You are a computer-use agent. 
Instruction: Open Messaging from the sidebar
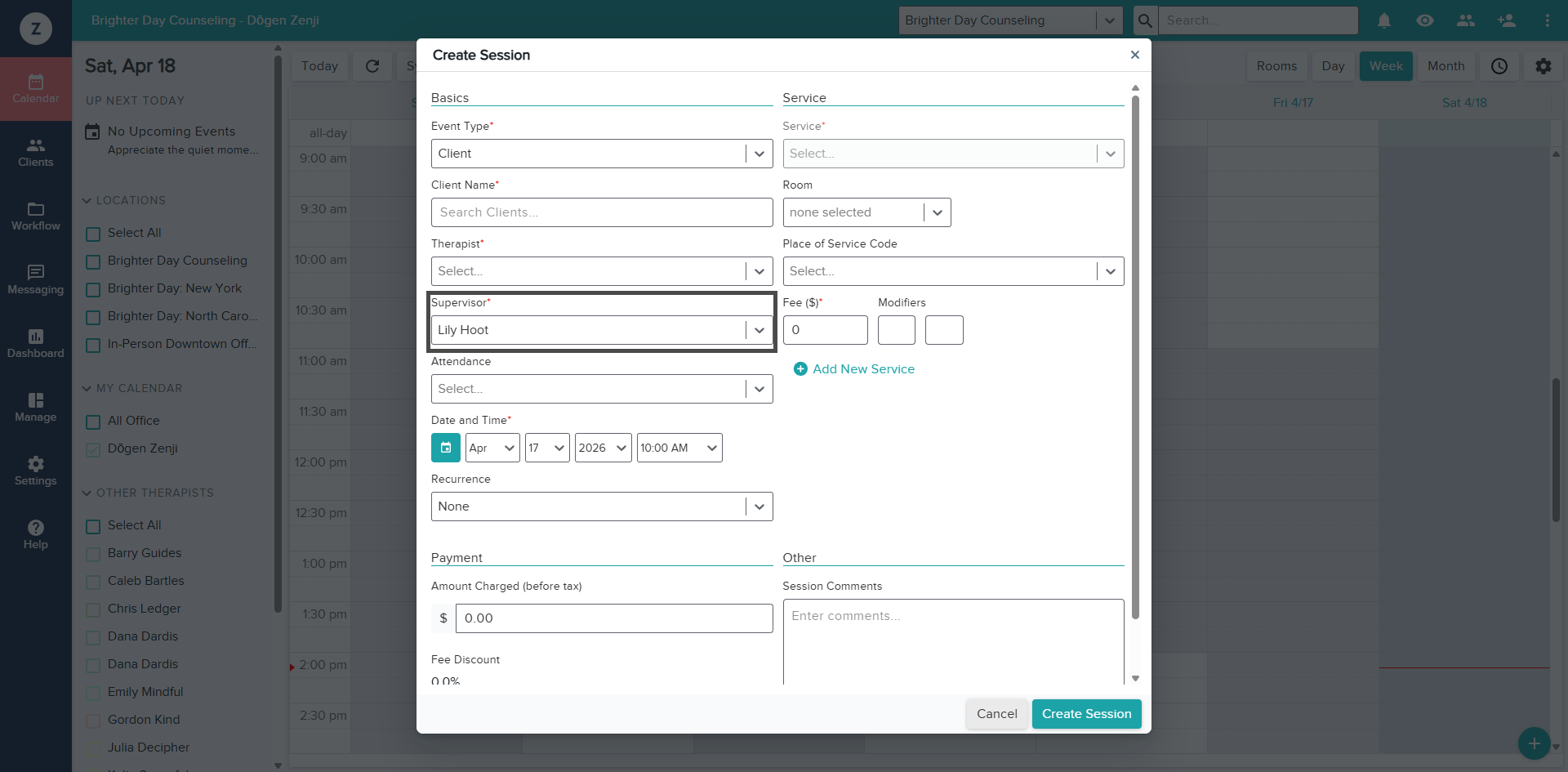tap(36, 280)
